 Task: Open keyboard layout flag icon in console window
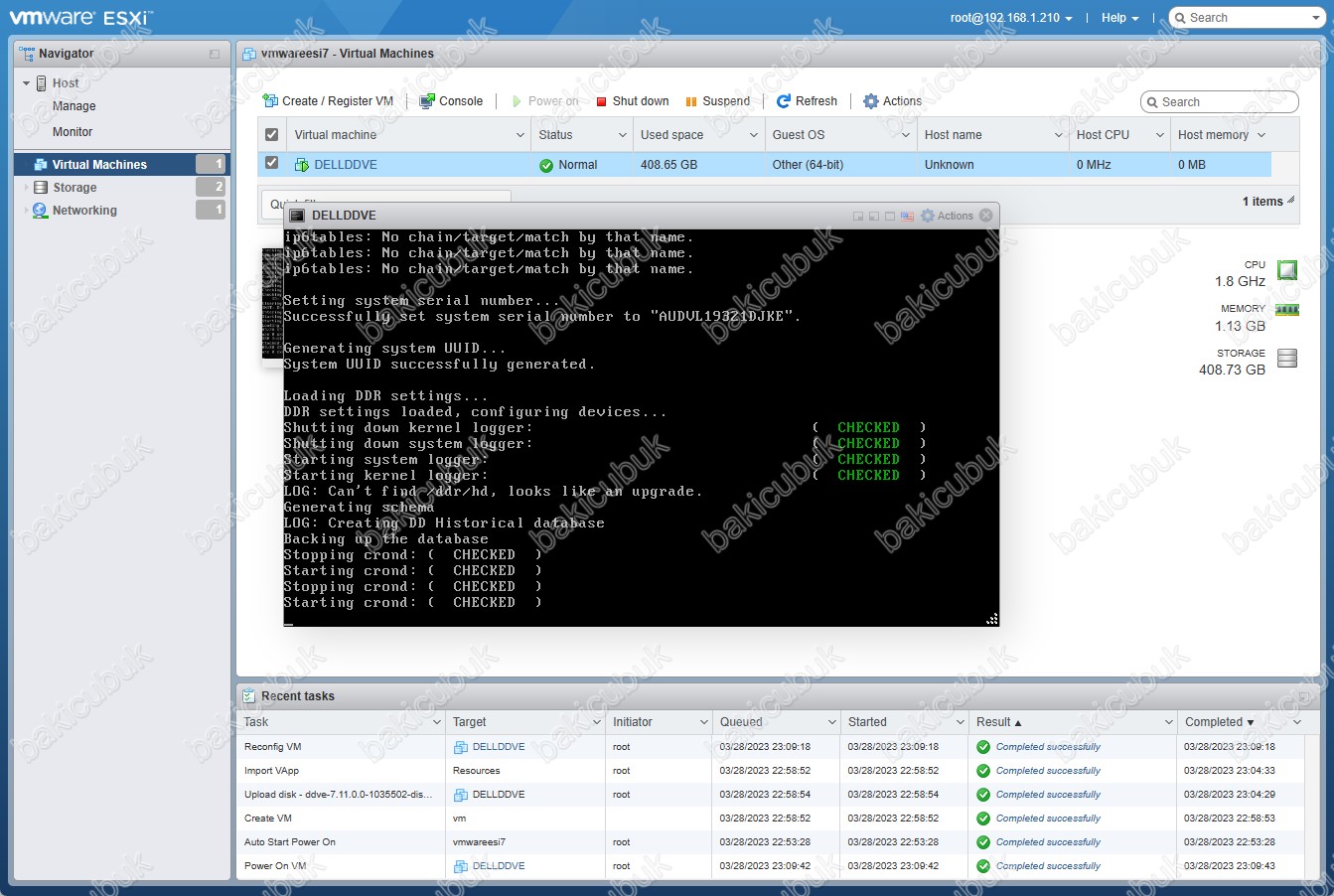pyautogui.click(x=907, y=216)
